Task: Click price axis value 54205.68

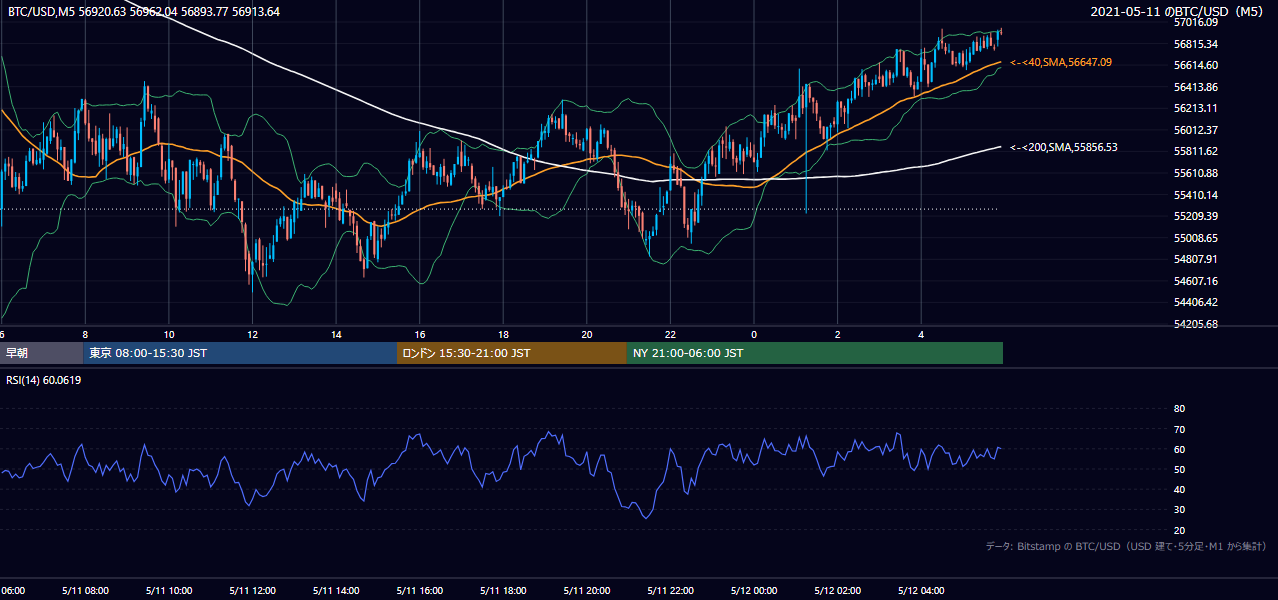Action: click(x=1195, y=324)
